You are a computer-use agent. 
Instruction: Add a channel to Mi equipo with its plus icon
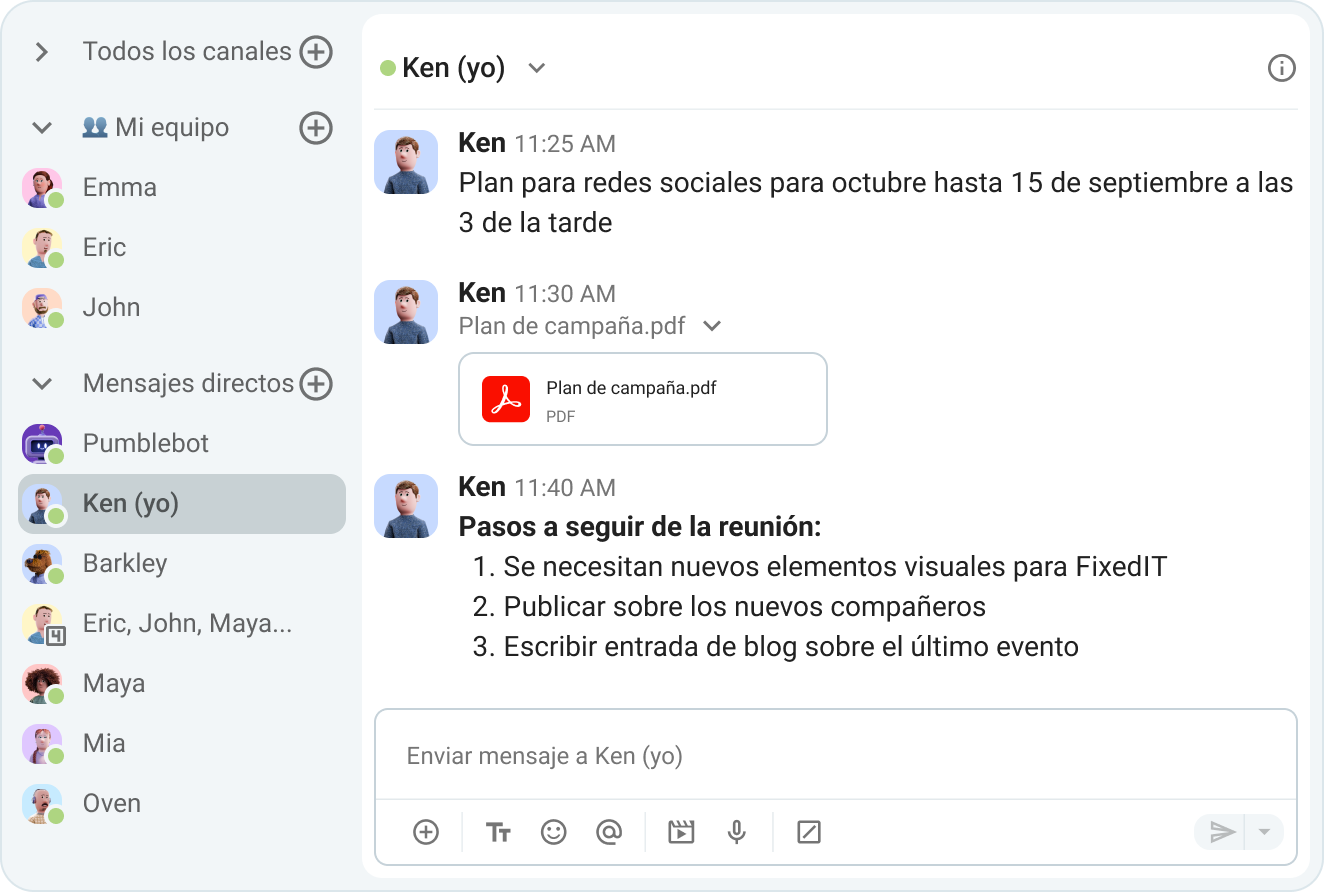(x=316, y=128)
